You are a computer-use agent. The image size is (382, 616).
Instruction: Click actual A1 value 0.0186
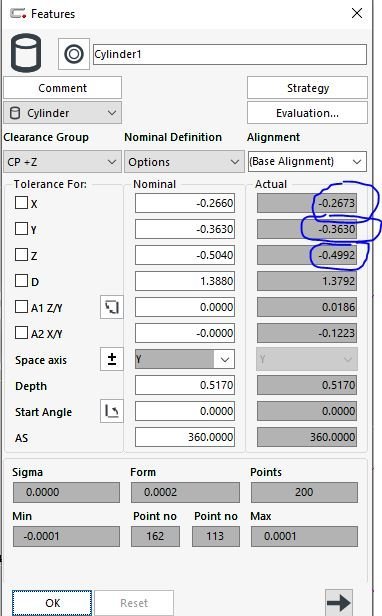coord(307,307)
